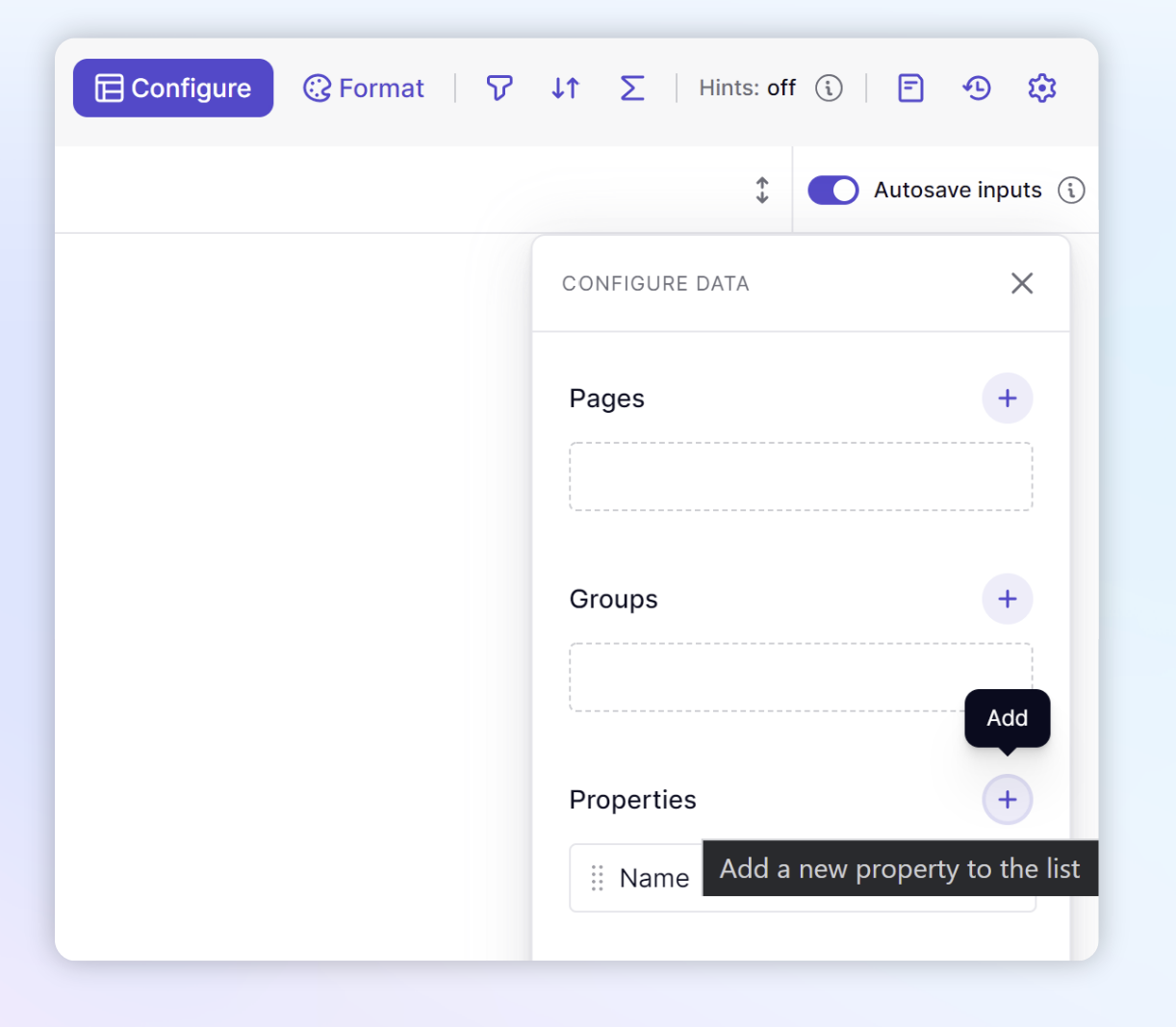This screenshot has width=1176, height=1027.
Task: Click the Properties section heading
Action: (x=633, y=800)
